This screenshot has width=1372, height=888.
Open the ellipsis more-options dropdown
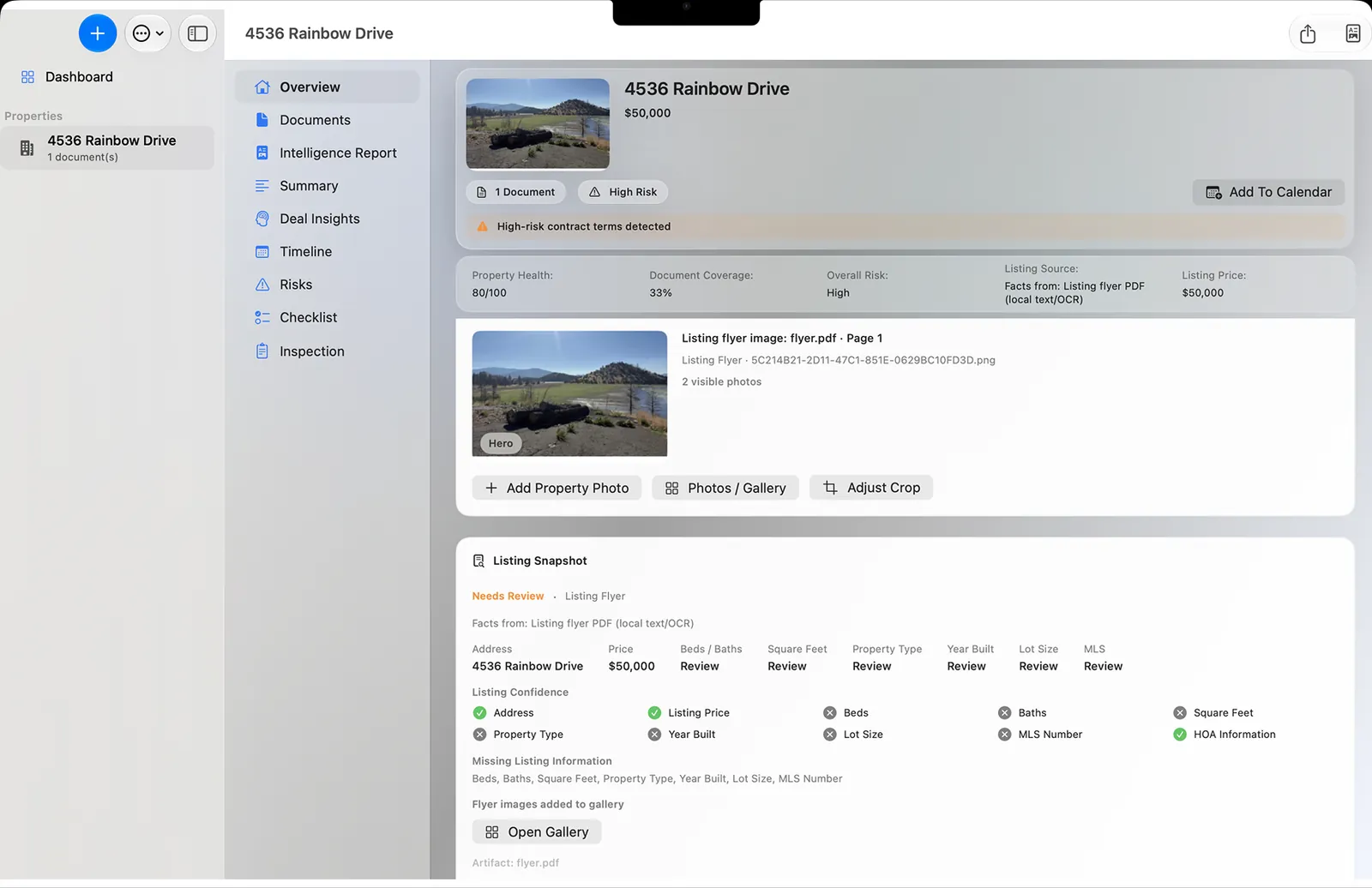147,33
